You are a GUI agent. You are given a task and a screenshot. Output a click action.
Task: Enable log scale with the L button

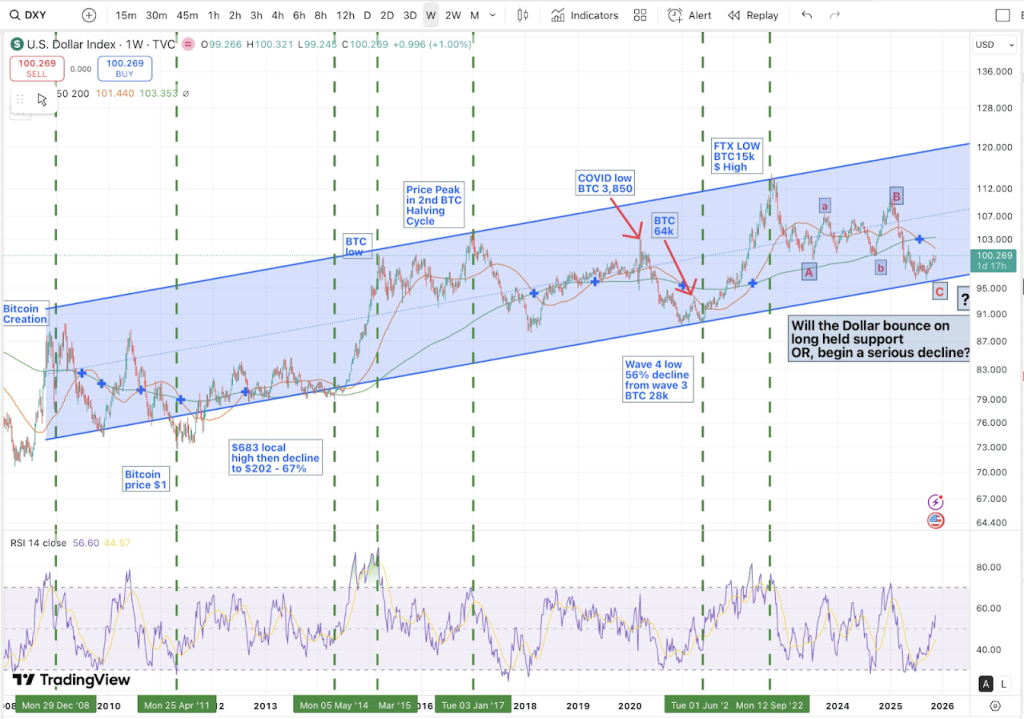click(1004, 684)
